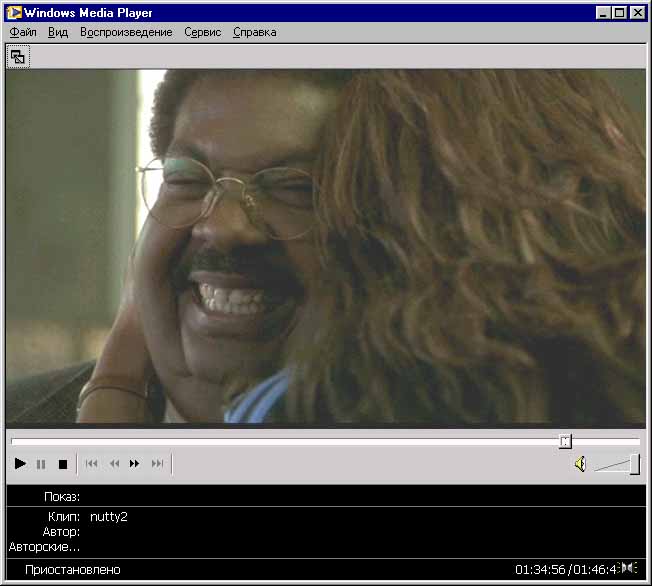The image size is (652, 586).
Task: Open the Файл menu
Action: (x=23, y=32)
